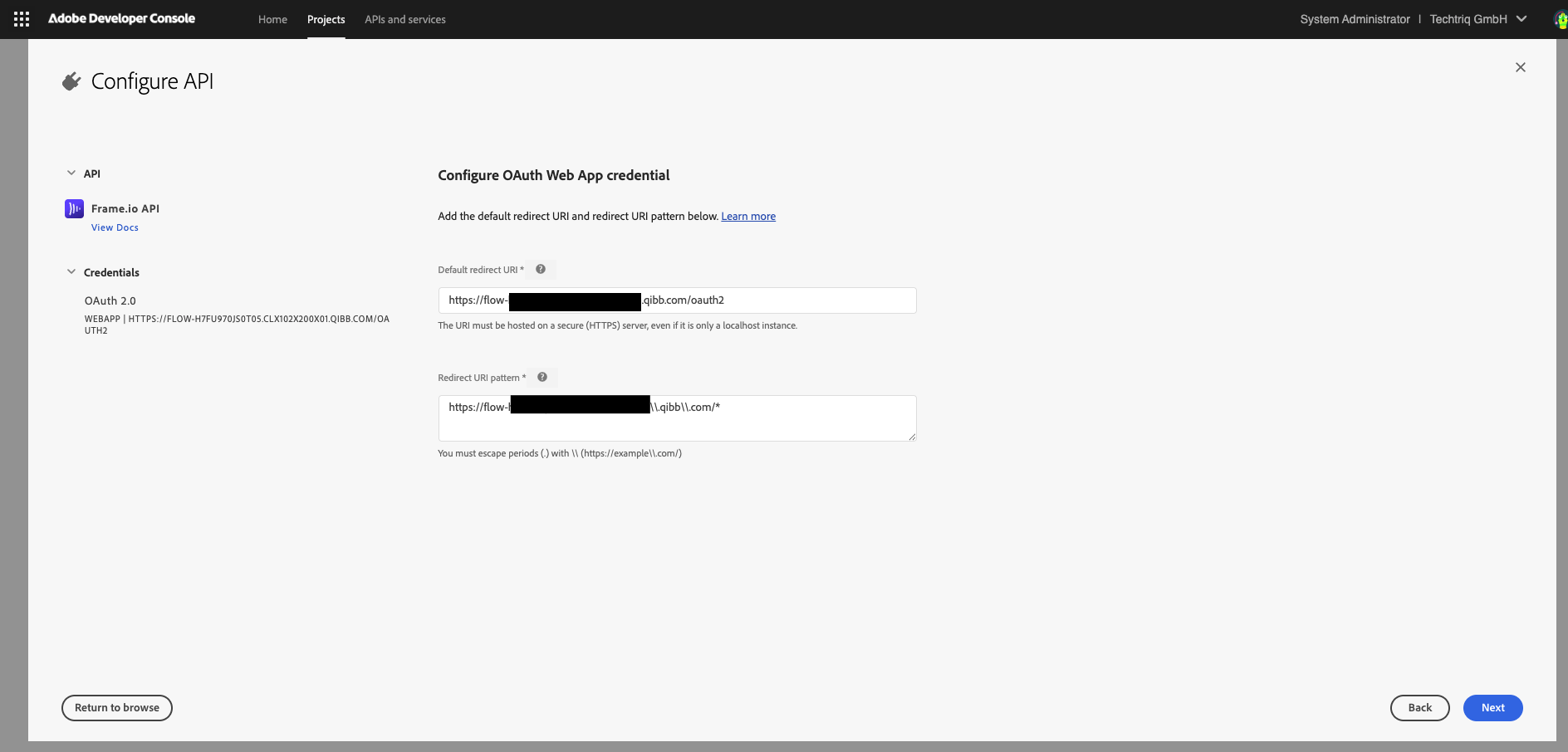This screenshot has height=752, width=1568.
Task: Click help icon beside Default redirect URI
Action: click(x=541, y=269)
